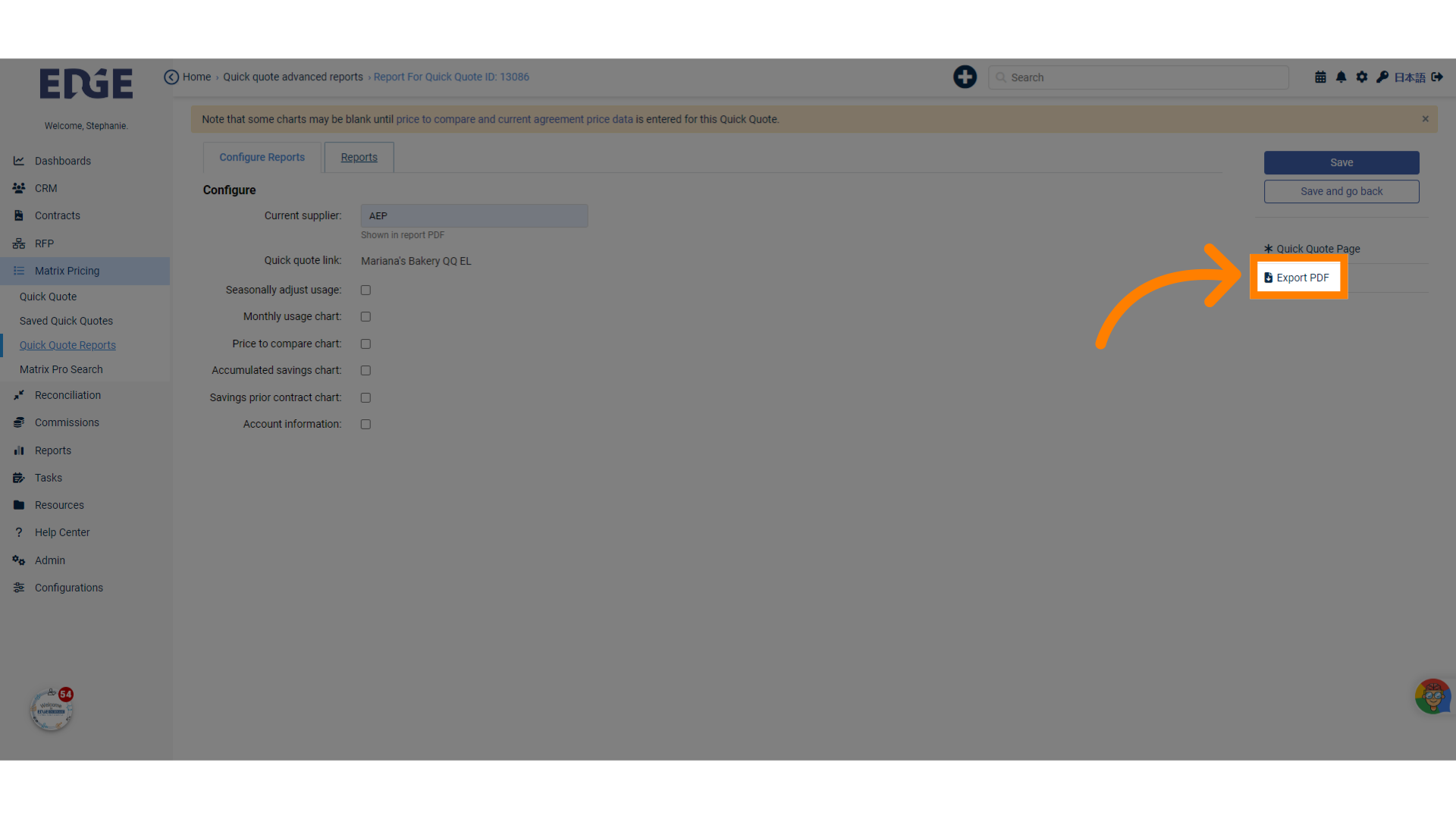
Task: Click the Reconciliation arrows icon
Action: (19, 395)
